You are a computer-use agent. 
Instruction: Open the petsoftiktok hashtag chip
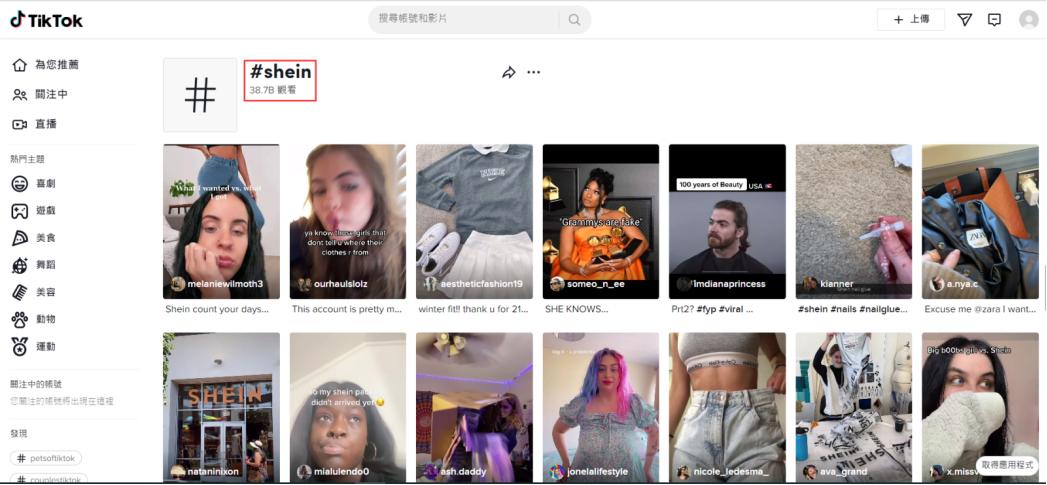pos(46,458)
